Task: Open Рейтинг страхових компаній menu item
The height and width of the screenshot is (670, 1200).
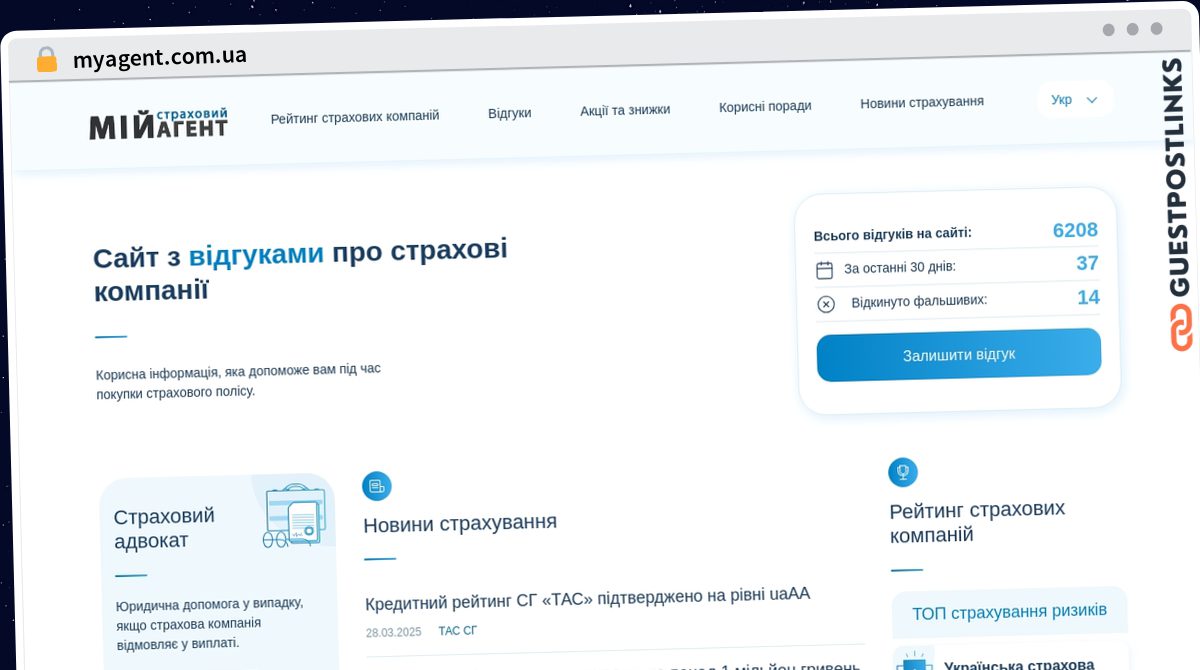Action: click(x=355, y=116)
